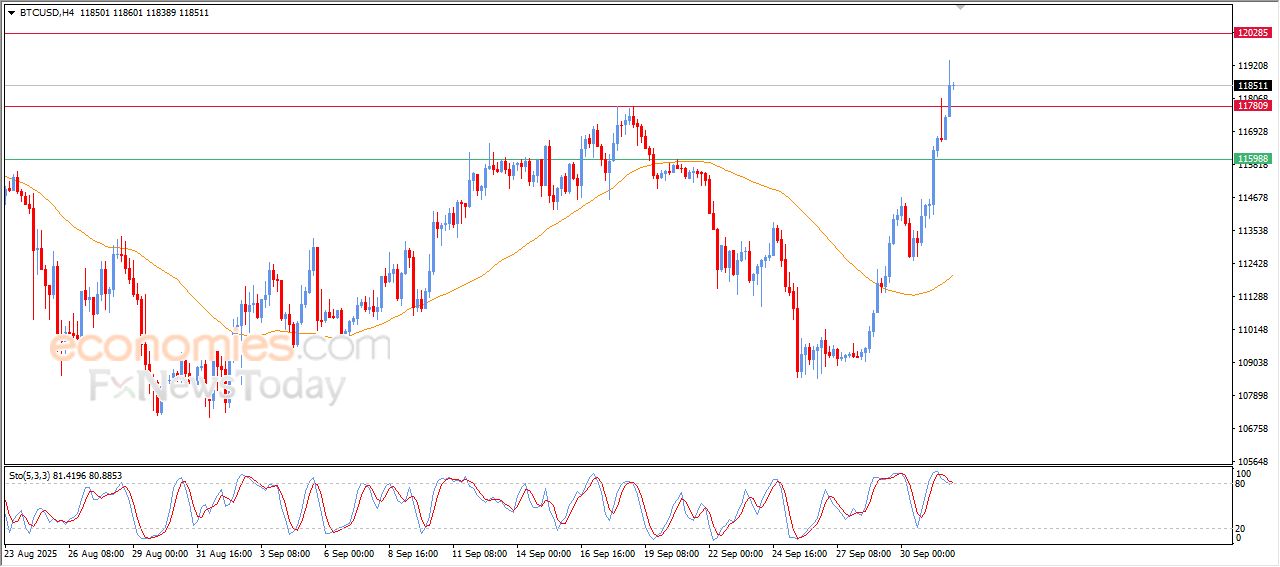
Task: Click the stochastic 80 level label
Action: tap(1242, 484)
